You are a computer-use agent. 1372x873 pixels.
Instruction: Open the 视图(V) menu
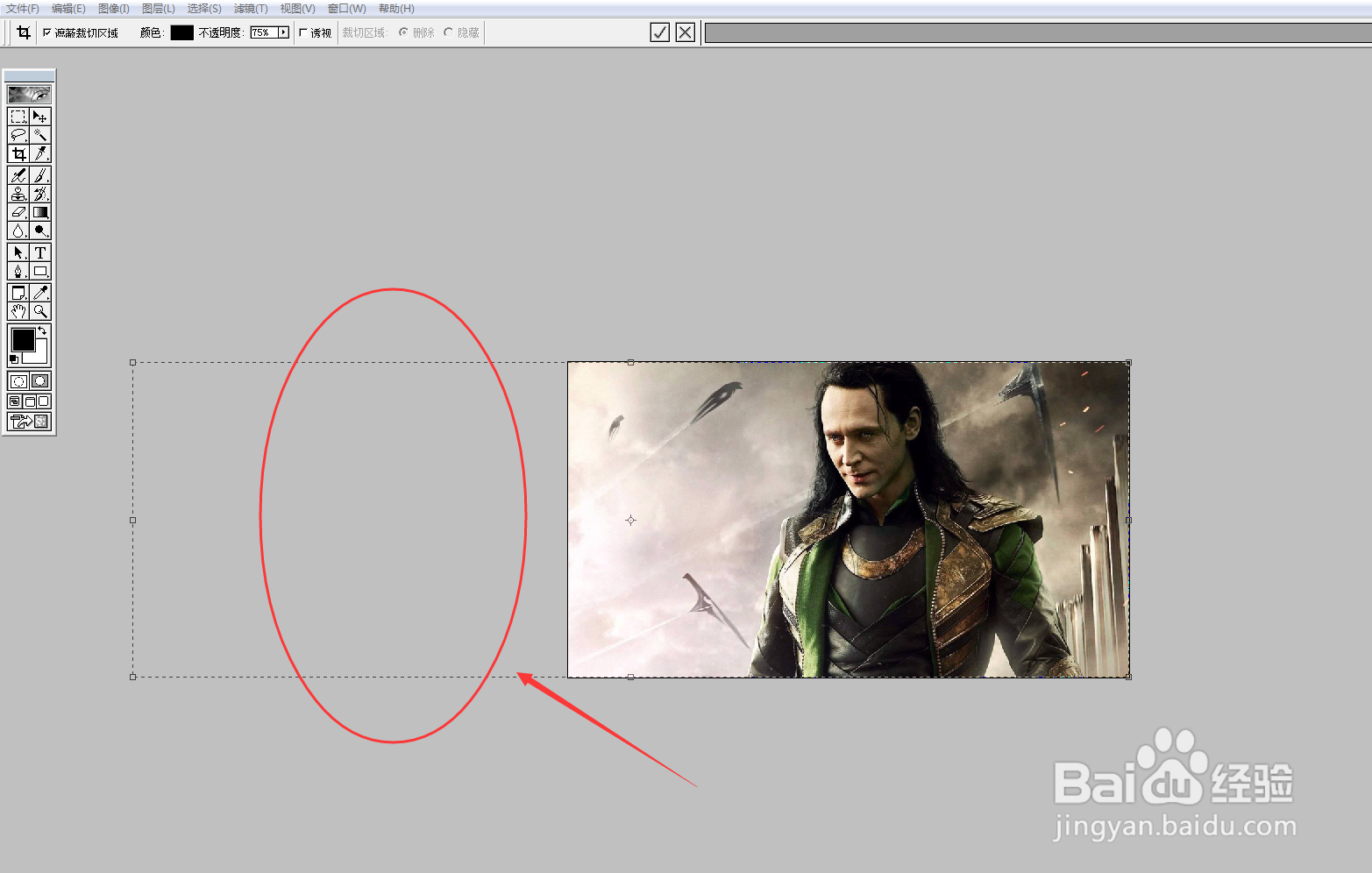(297, 9)
